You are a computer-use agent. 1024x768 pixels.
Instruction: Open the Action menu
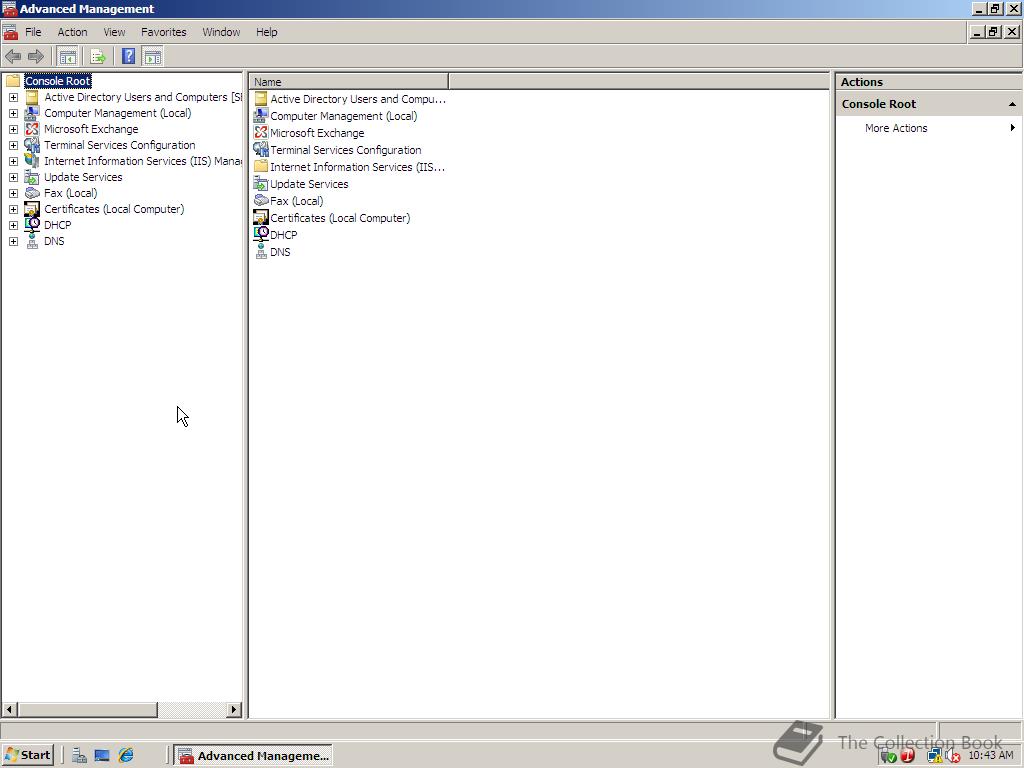[72, 32]
